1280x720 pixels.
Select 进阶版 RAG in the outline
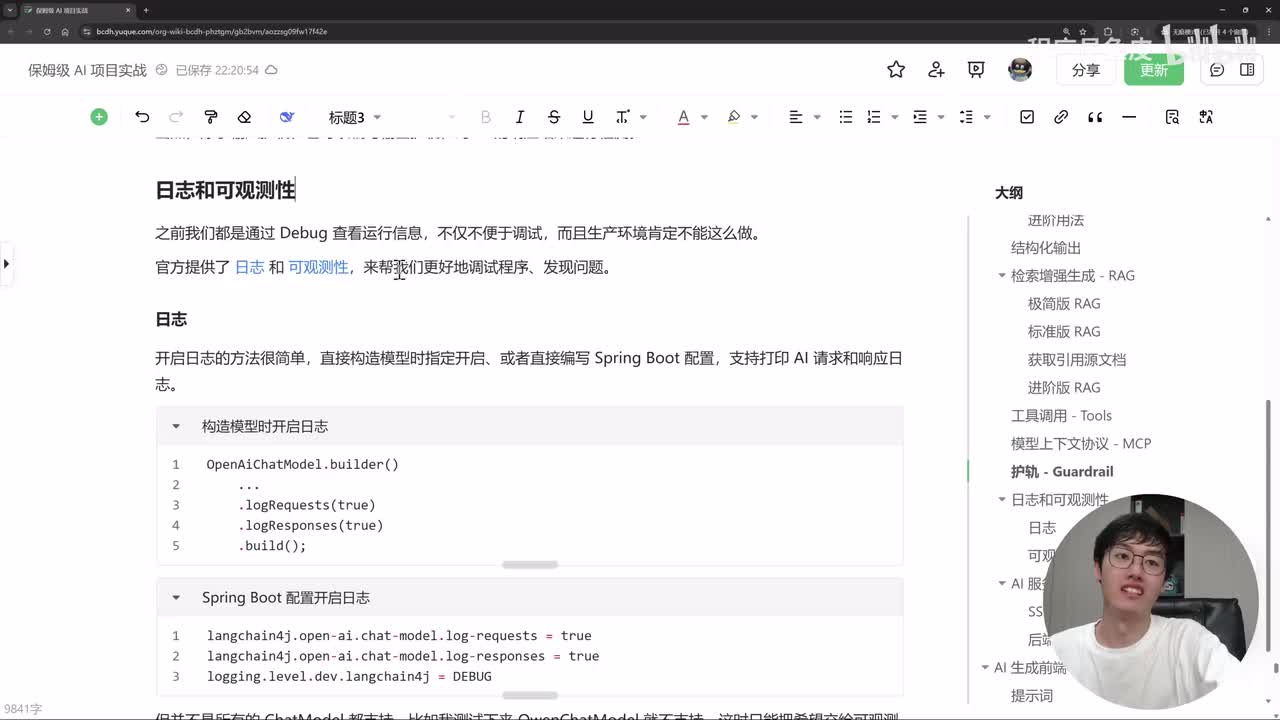tap(1064, 387)
